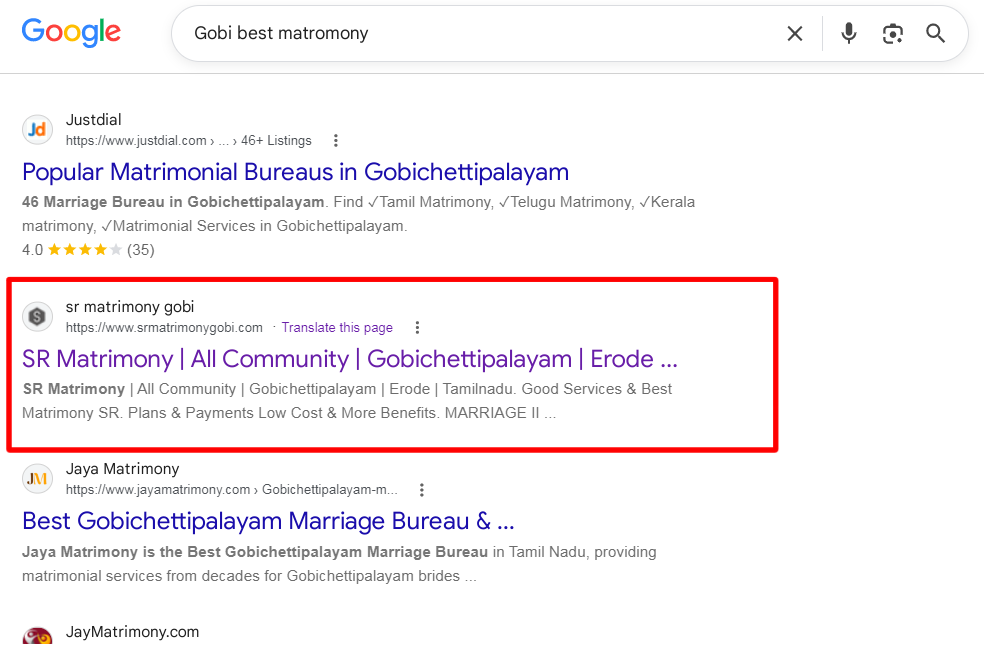The width and height of the screenshot is (984, 650).
Task: Open the three-dot menu for the jayamatrimony.com result
Action: tap(422, 490)
